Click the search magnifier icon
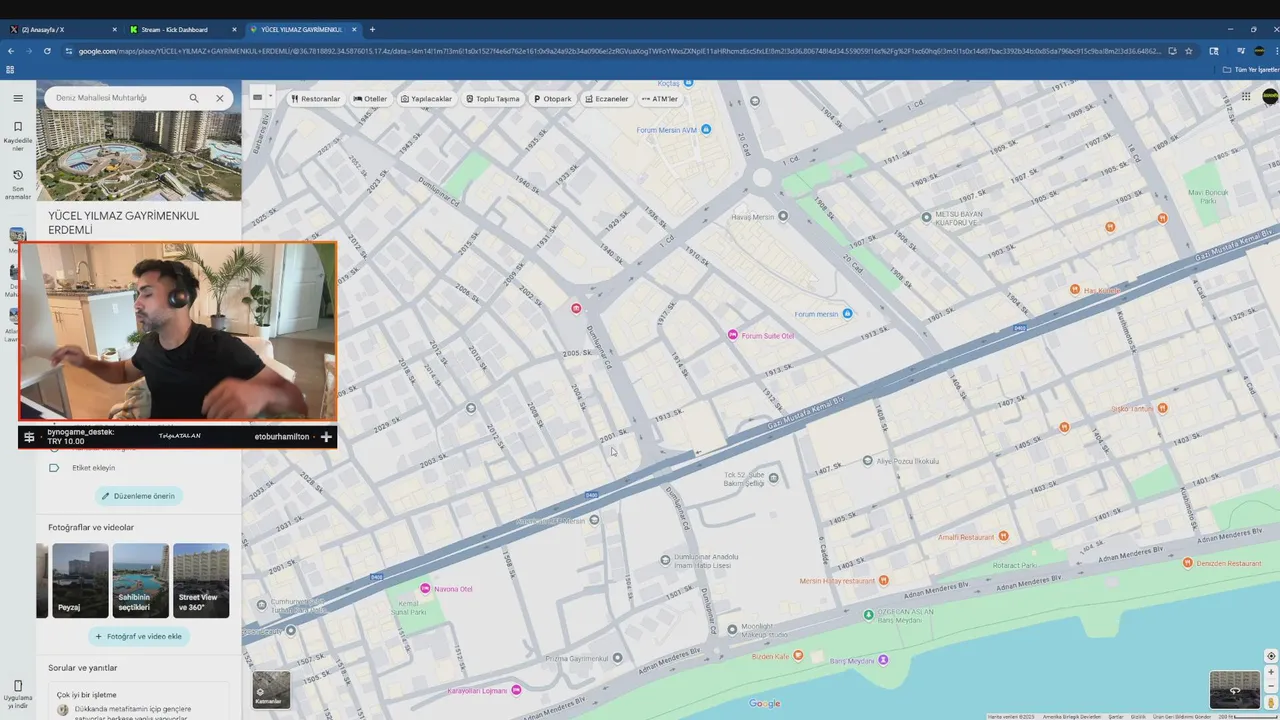The image size is (1280, 720). click(x=194, y=98)
